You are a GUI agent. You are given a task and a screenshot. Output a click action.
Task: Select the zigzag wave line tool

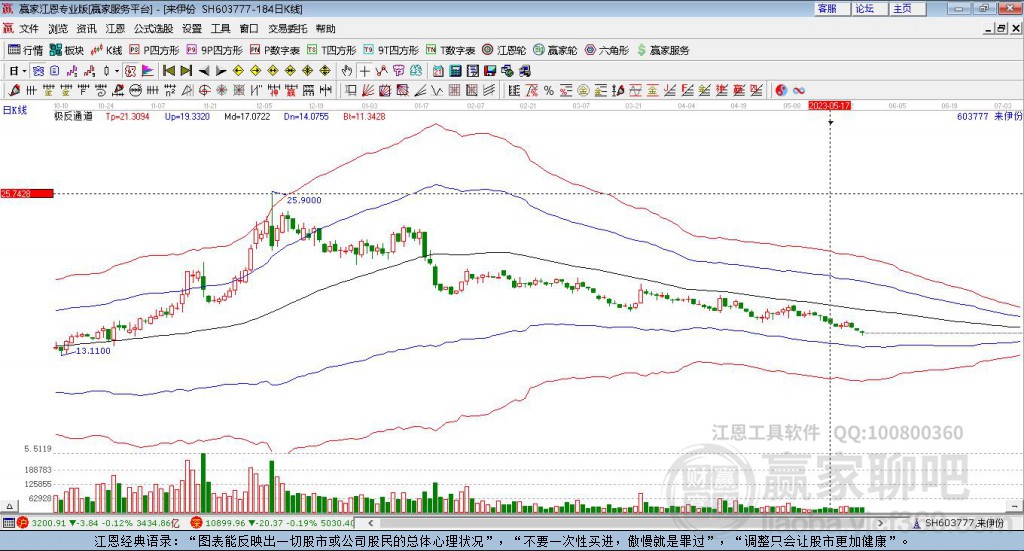pos(436,90)
